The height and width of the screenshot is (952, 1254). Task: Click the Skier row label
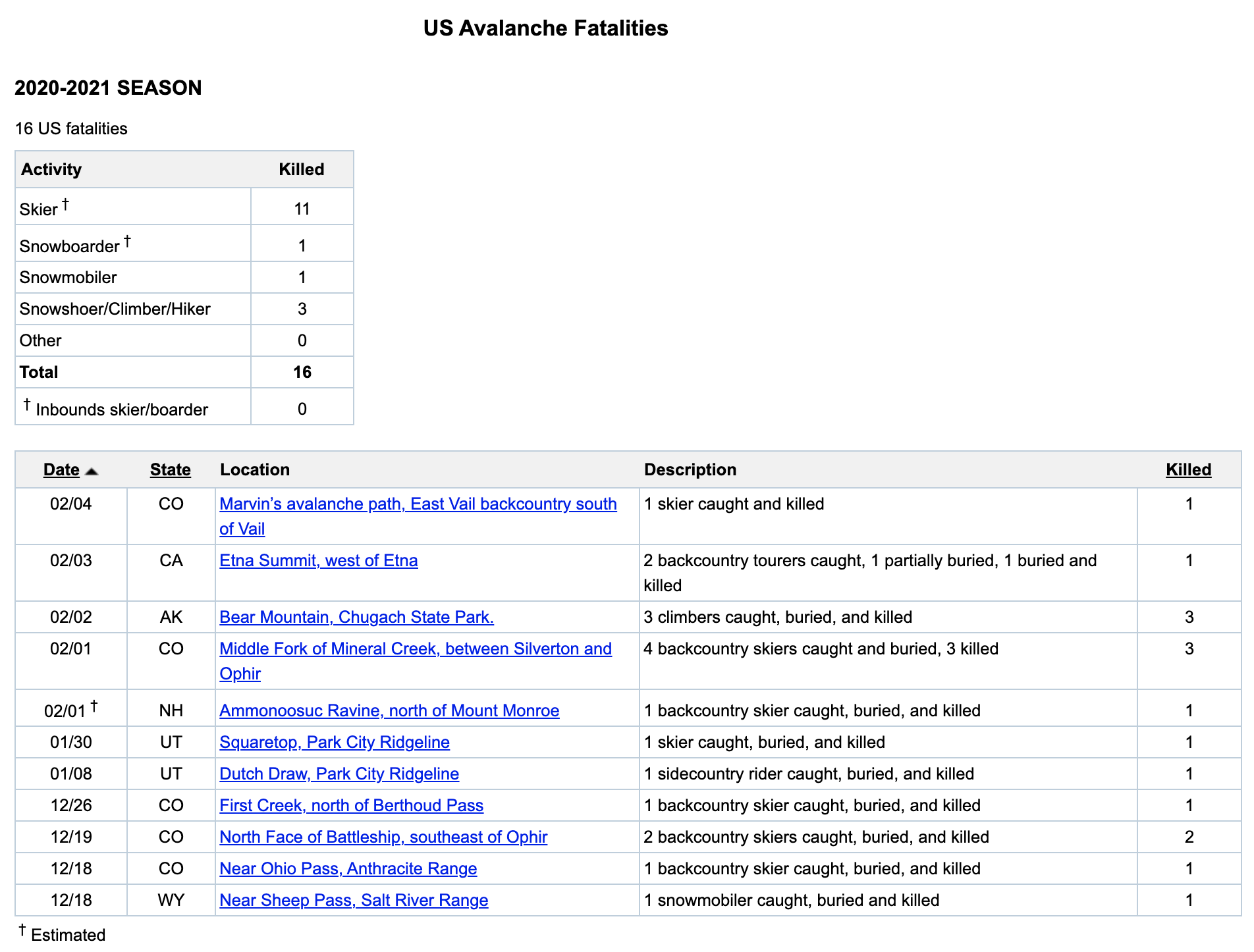point(44,208)
